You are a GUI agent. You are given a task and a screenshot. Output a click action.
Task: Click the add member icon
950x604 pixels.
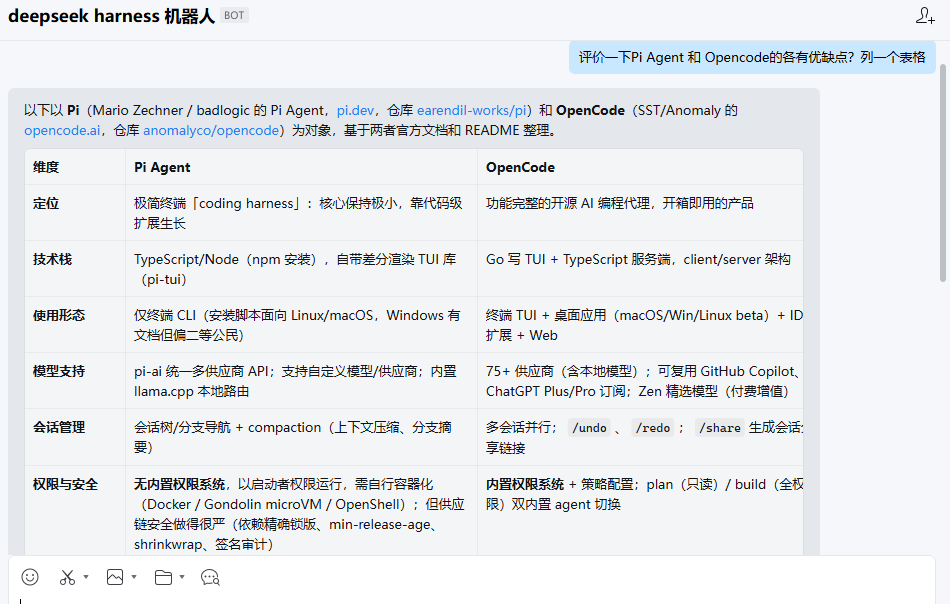925,16
